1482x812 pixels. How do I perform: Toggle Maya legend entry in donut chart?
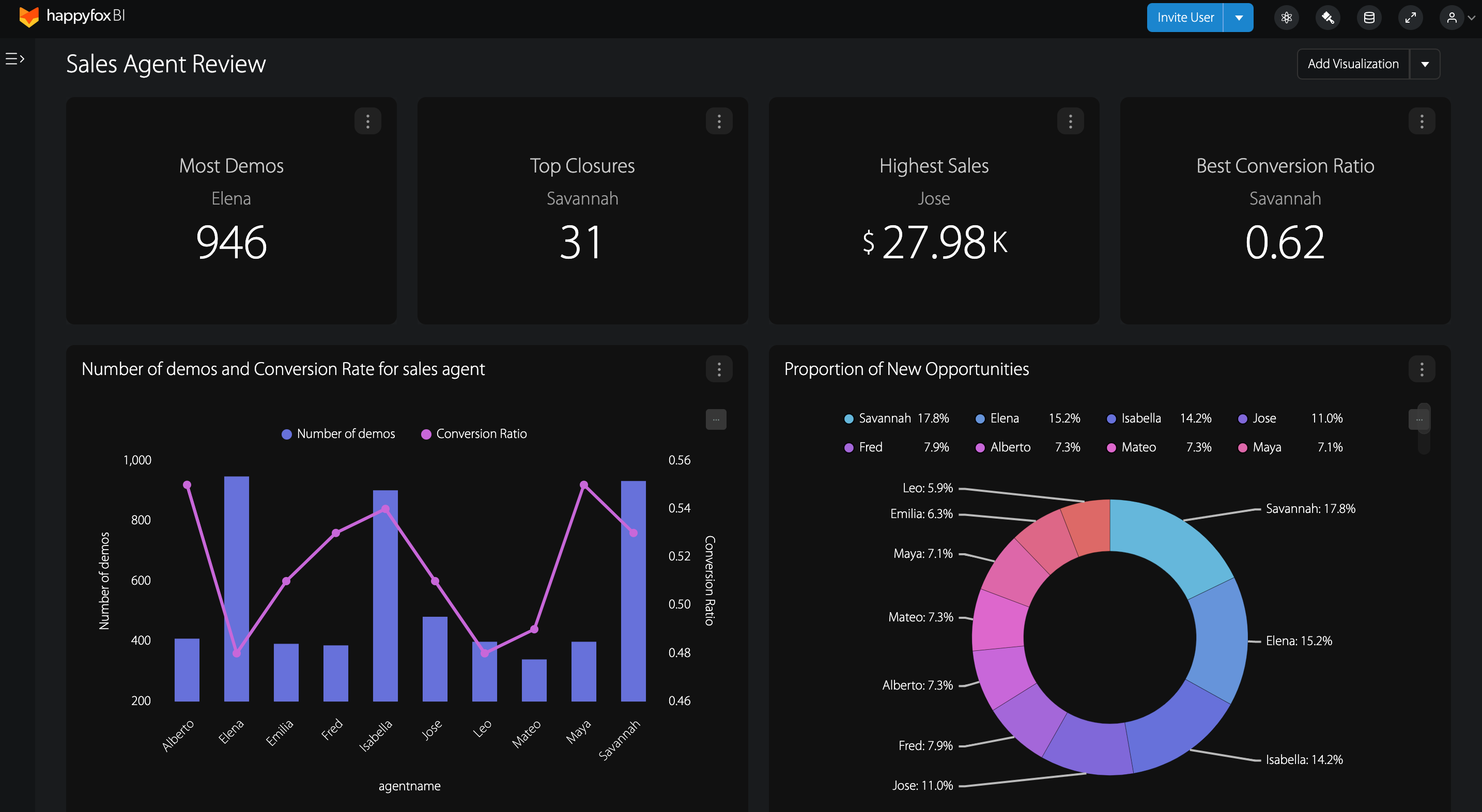[x=1290, y=447]
